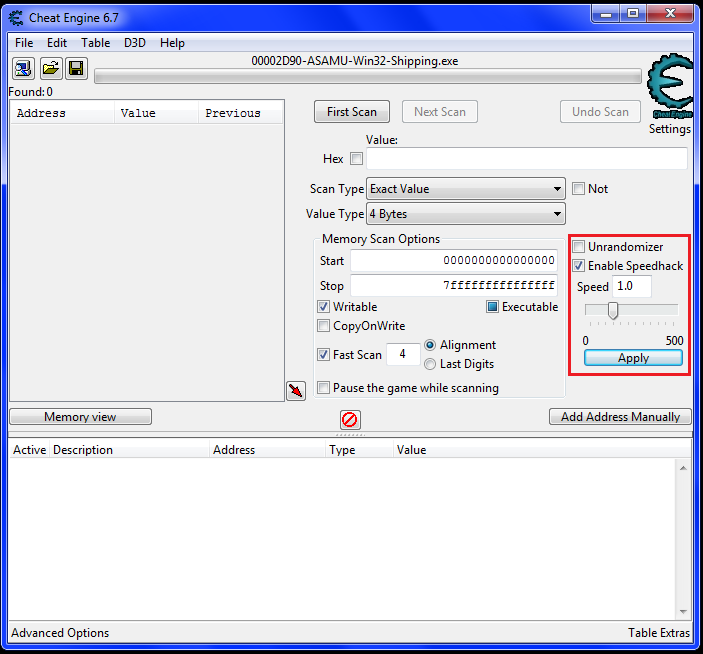Enable the Not checkbox
This screenshot has width=703, height=654.
coord(578,189)
